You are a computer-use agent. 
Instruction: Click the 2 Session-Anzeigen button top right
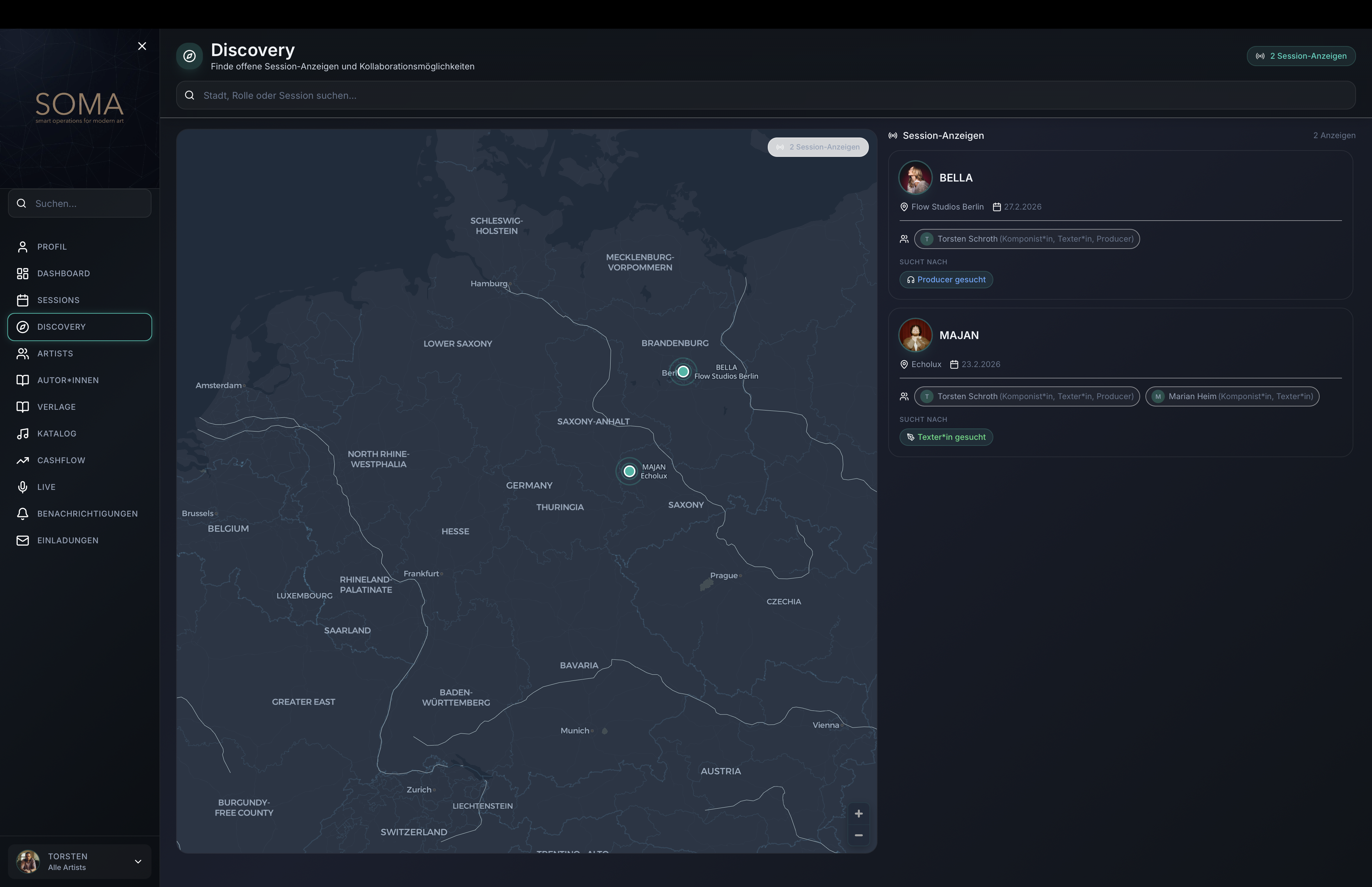tap(1301, 55)
